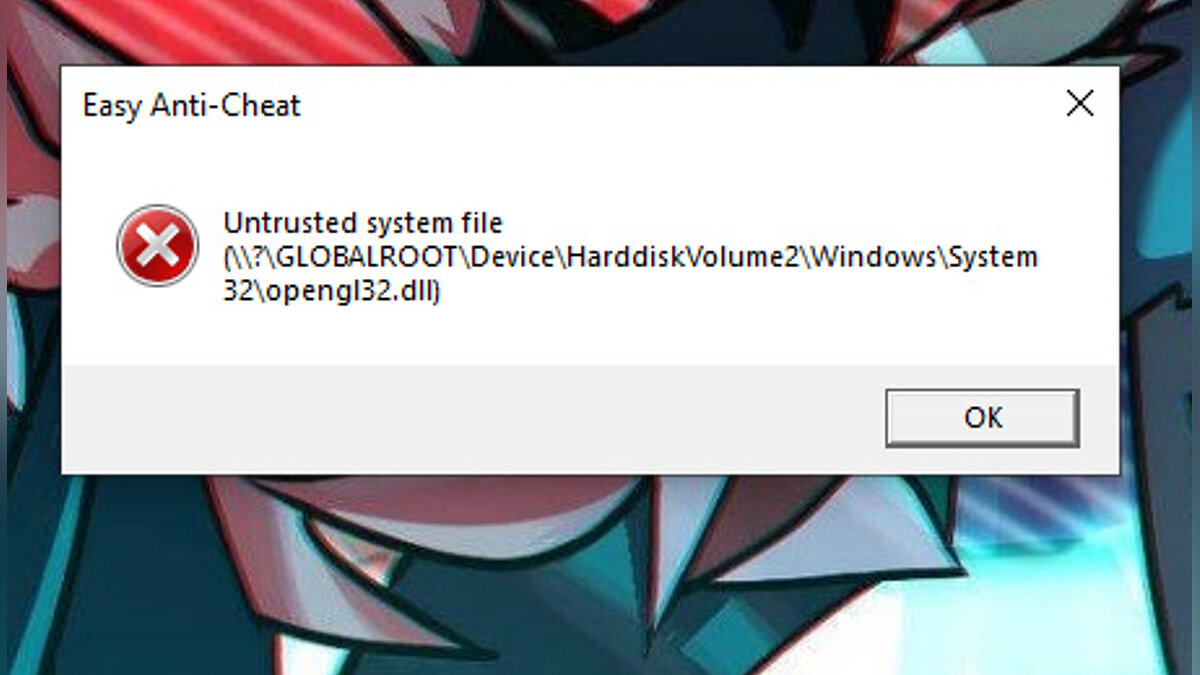Image resolution: width=1200 pixels, height=675 pixels.
Task: Click the word System ending the path line
Action: pos(991,258)
